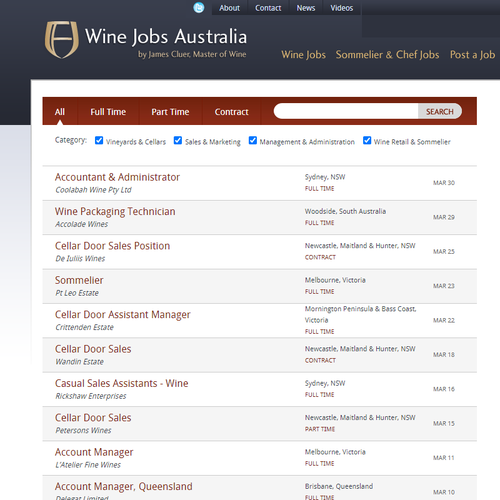The height and width of the screenshot is (500, 500).
Task: Open the Wine Packaging Technician job
Action: coord(115,212)
